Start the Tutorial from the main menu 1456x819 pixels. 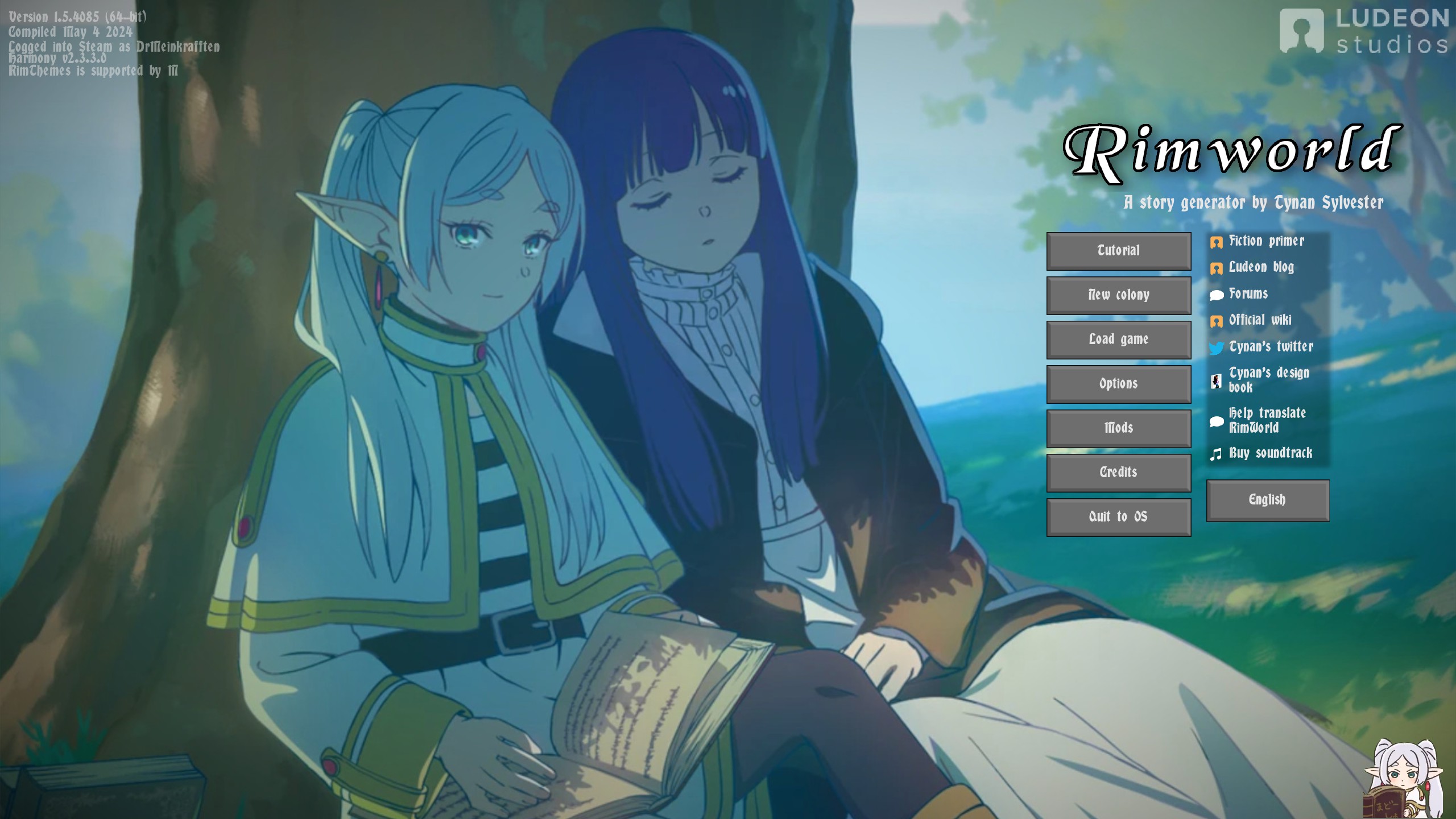coord(1118,251)
